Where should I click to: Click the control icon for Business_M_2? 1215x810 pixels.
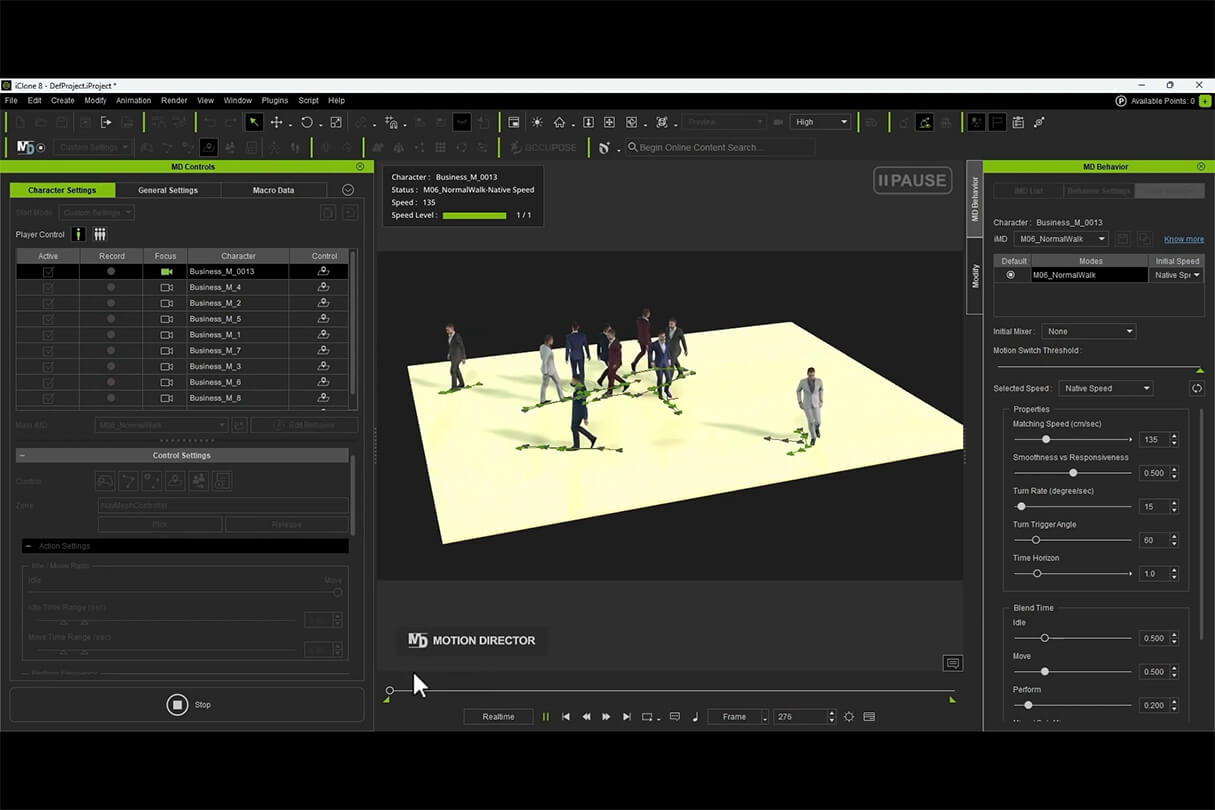(323, 303)
